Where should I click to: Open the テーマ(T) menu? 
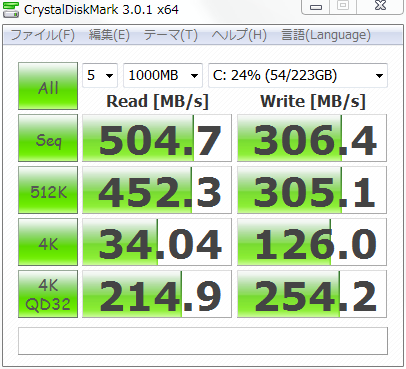click(x=170, y=35)
